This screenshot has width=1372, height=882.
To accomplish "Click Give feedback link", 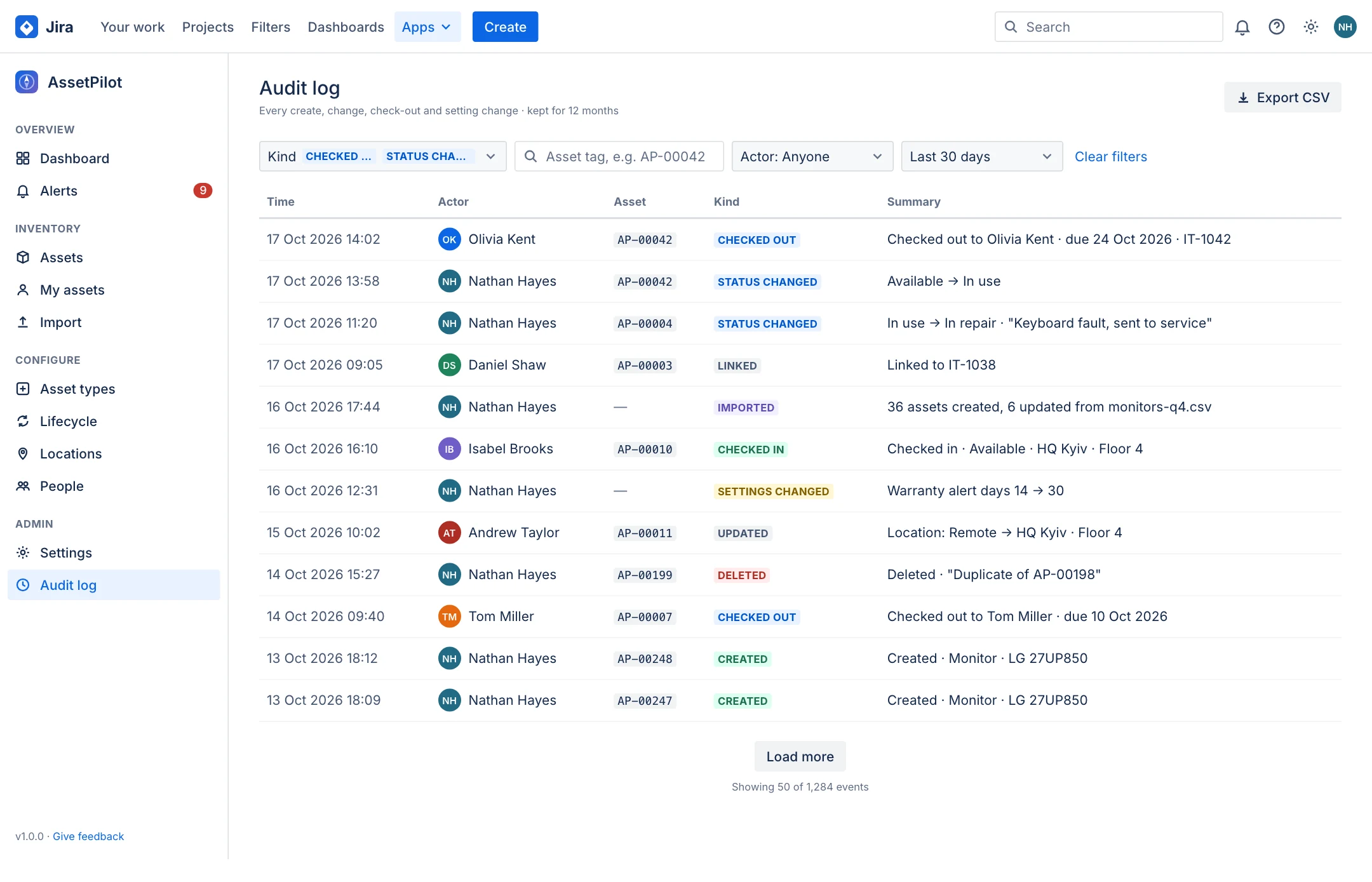I will pyautogui.click(x=88, y=836).
